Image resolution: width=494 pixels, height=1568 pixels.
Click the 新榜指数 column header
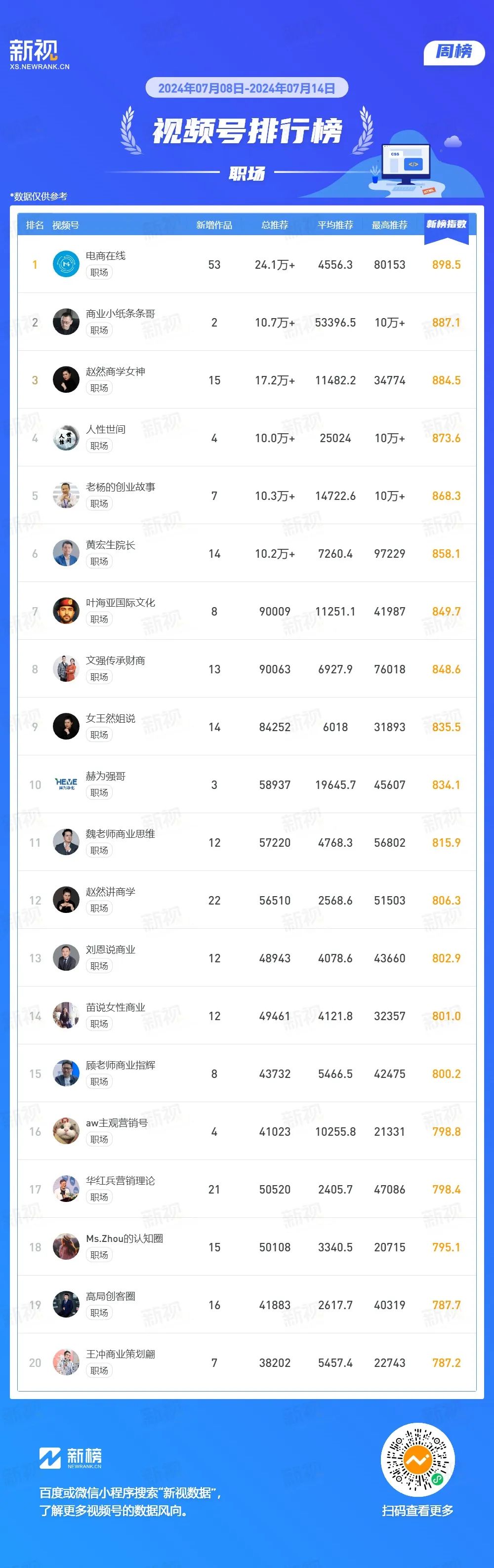(447, 225)
